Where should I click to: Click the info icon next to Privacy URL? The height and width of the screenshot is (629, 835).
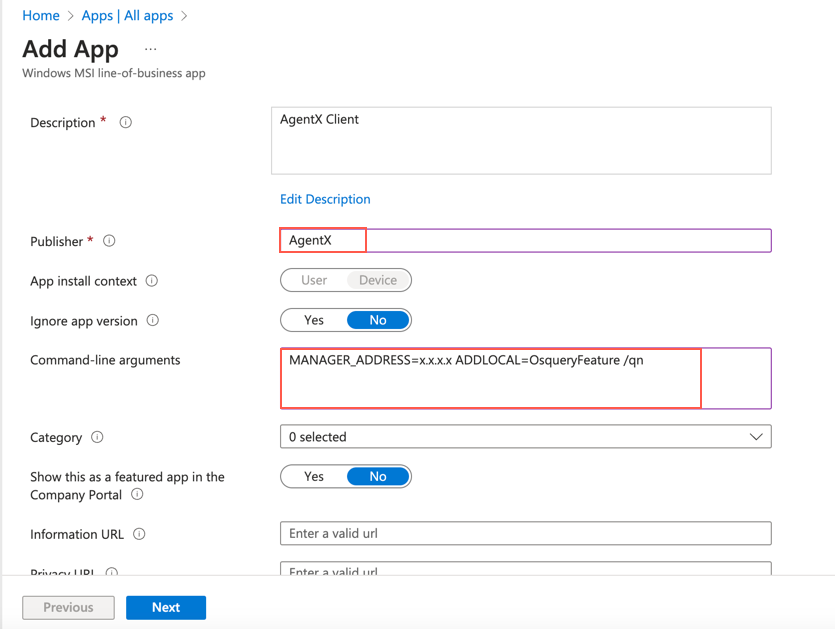[110, 570]
